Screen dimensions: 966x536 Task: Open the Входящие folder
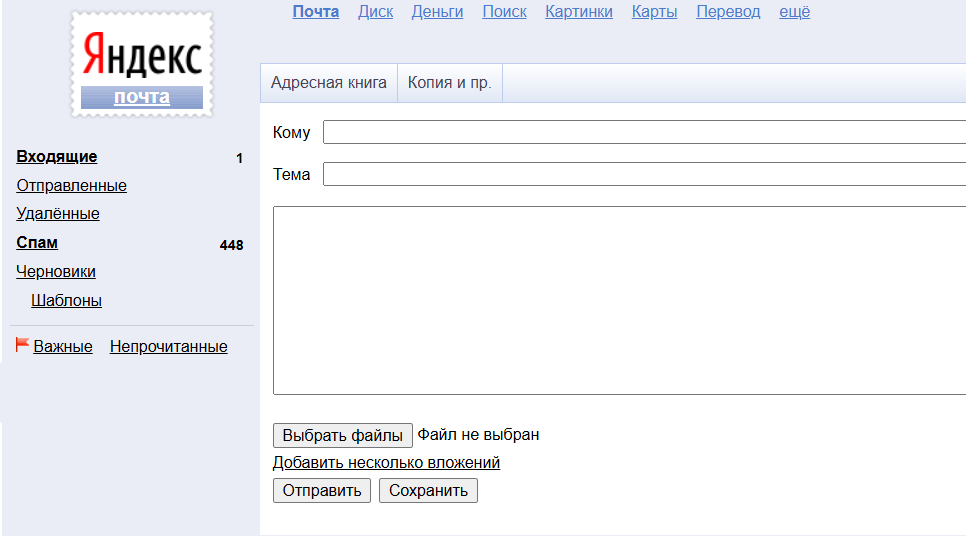click(x=57, y=157)
